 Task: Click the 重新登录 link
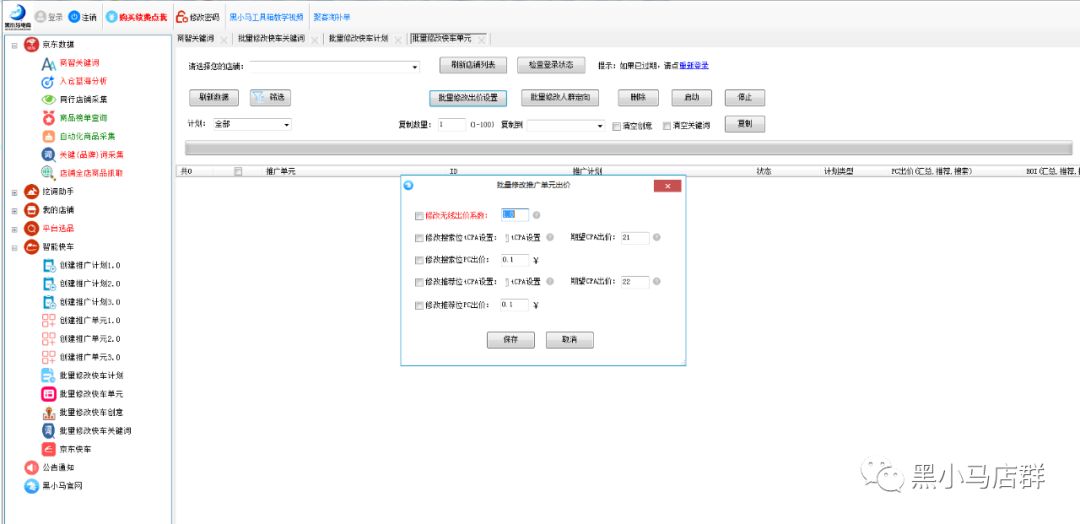click(x=694, y=65)
